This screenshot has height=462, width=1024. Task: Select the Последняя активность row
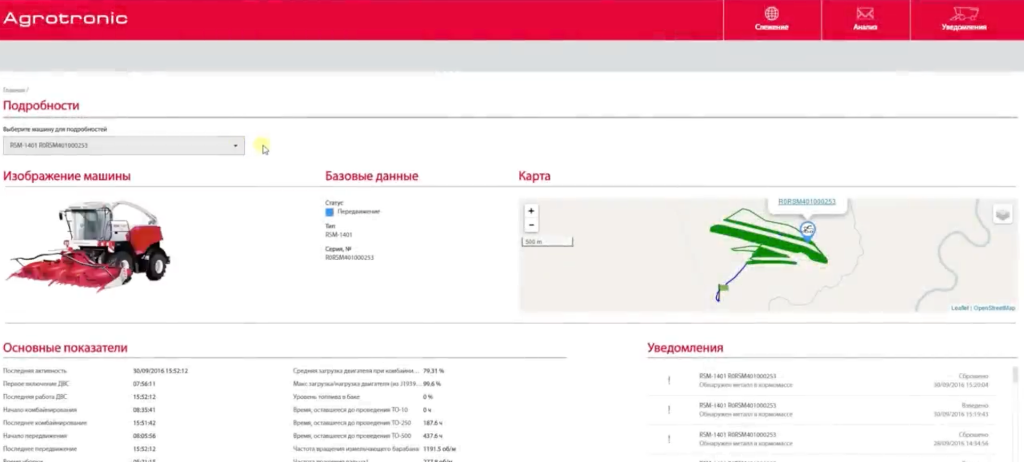tap(95, 371)
